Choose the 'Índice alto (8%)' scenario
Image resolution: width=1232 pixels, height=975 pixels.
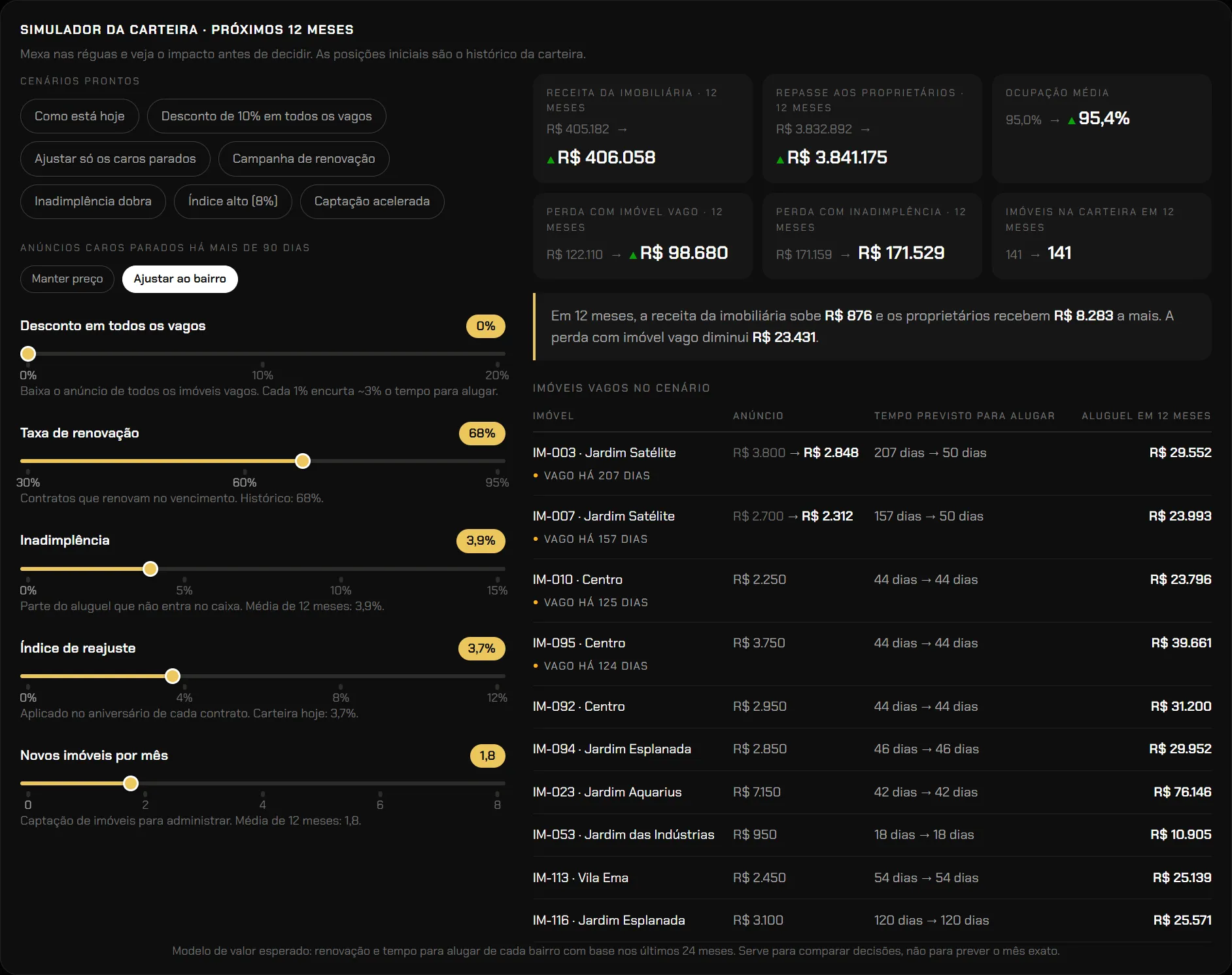tap(233, 201)
